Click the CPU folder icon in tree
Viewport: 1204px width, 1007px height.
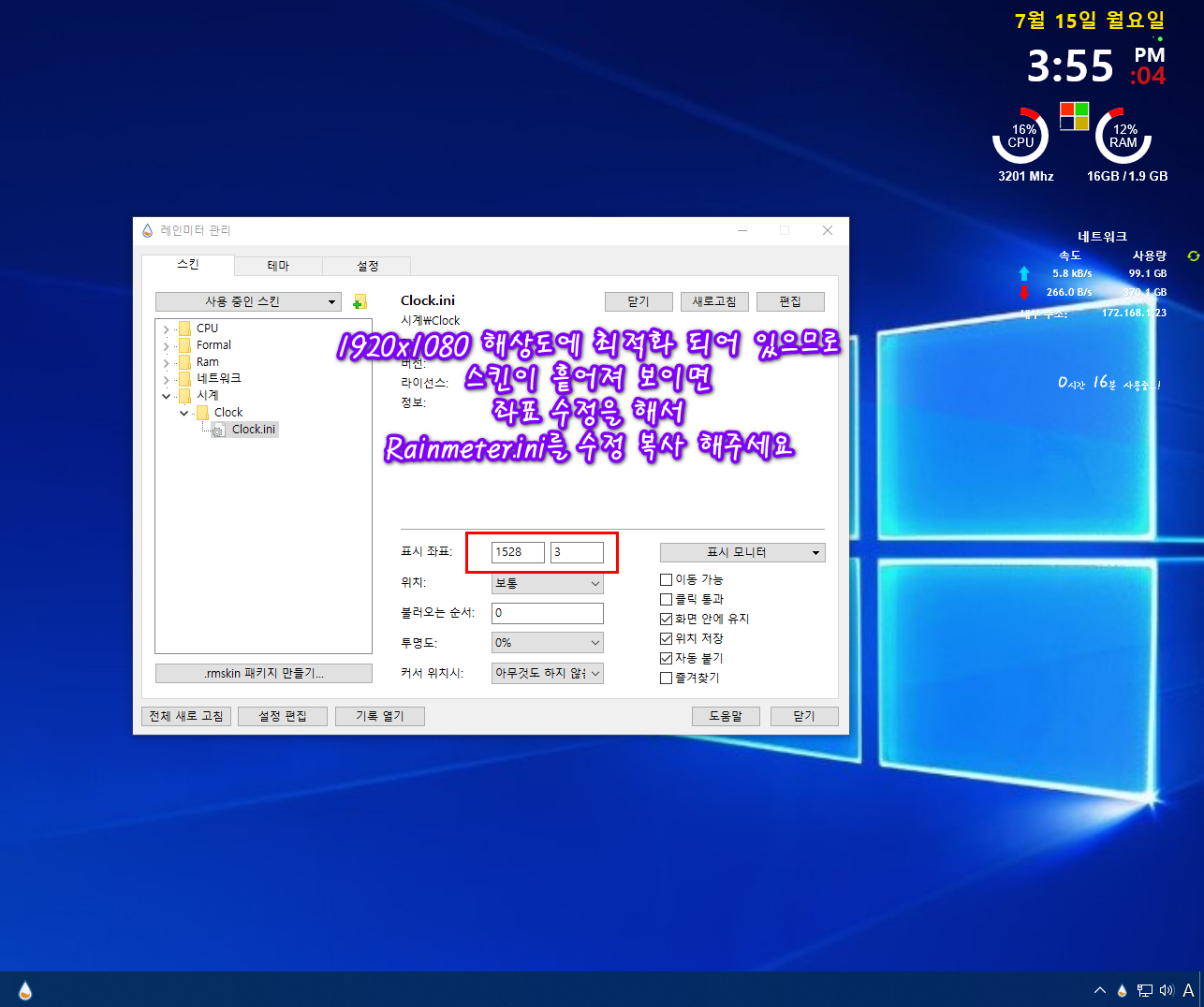coord(184,328)
